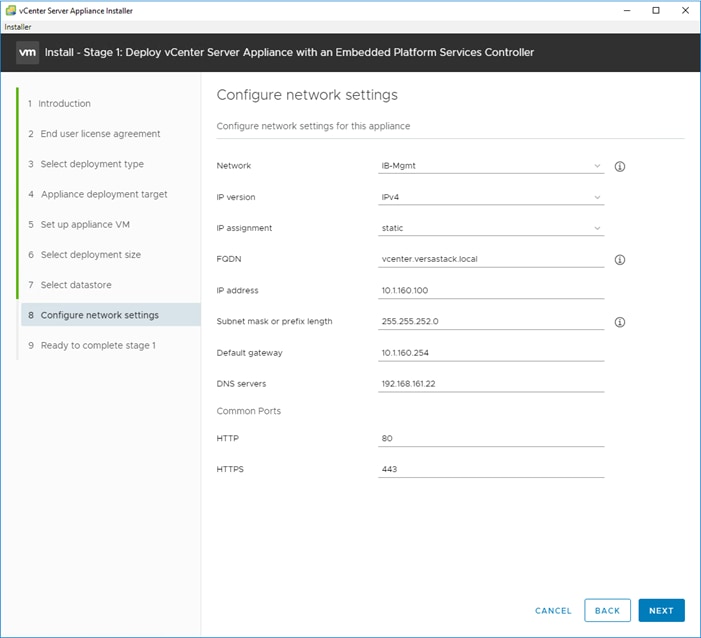Click the info icon next to Network

click(x=619, y=166)
